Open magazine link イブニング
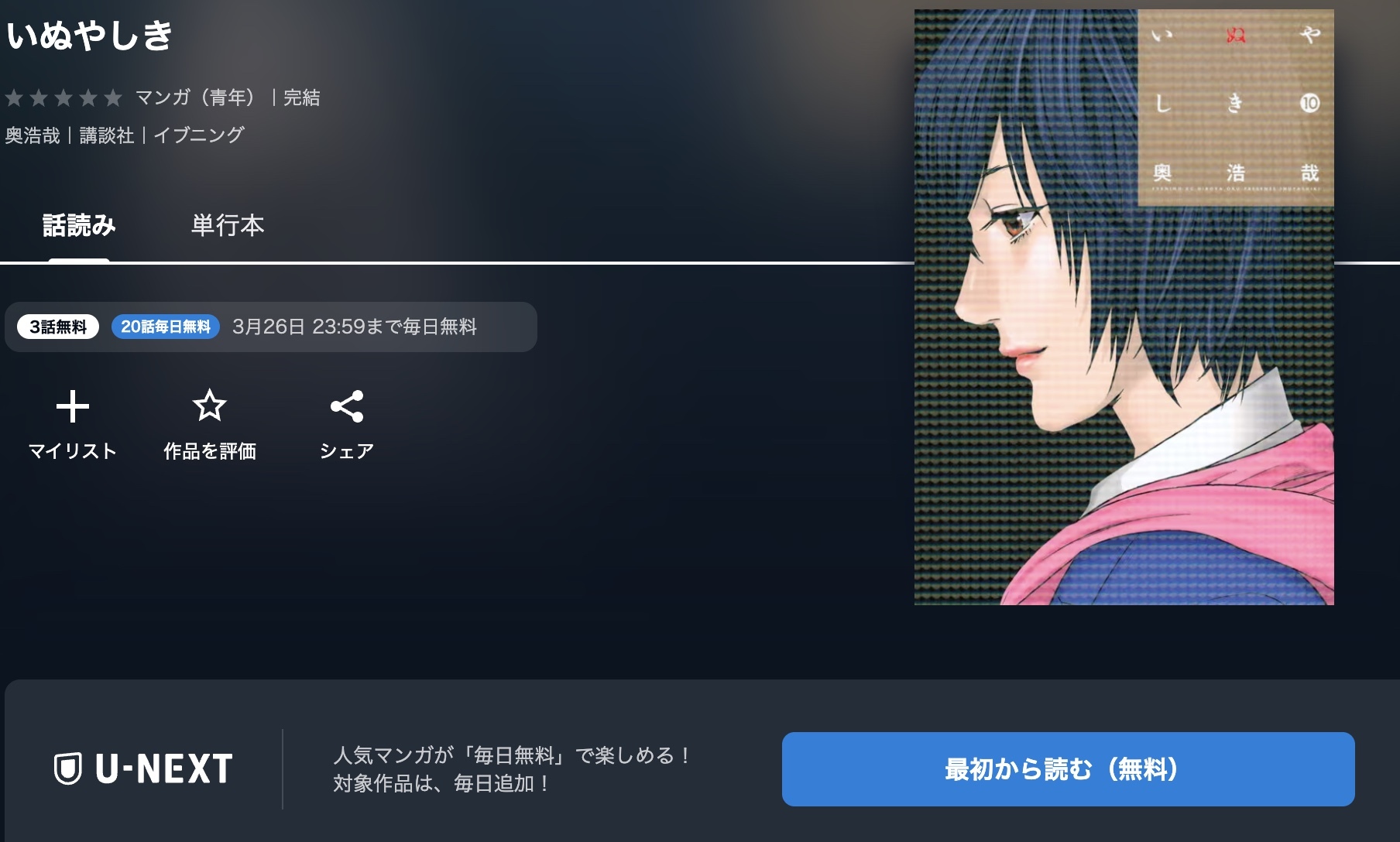1400x842 pixels. pos(199,135)
